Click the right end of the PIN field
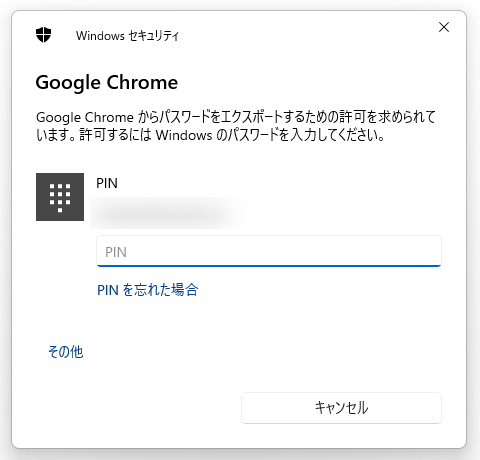 tap(432, 251)
